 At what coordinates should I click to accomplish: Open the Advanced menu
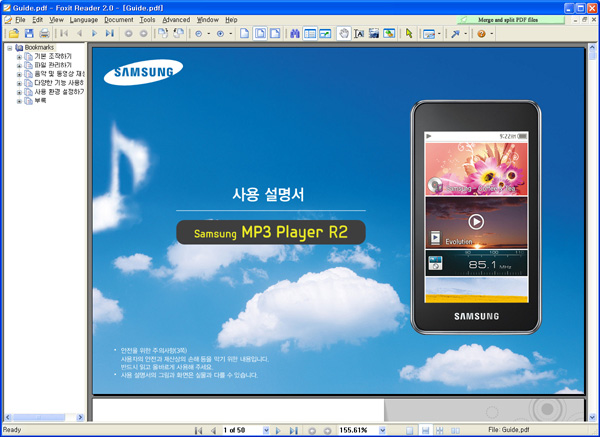click(176, 20)
